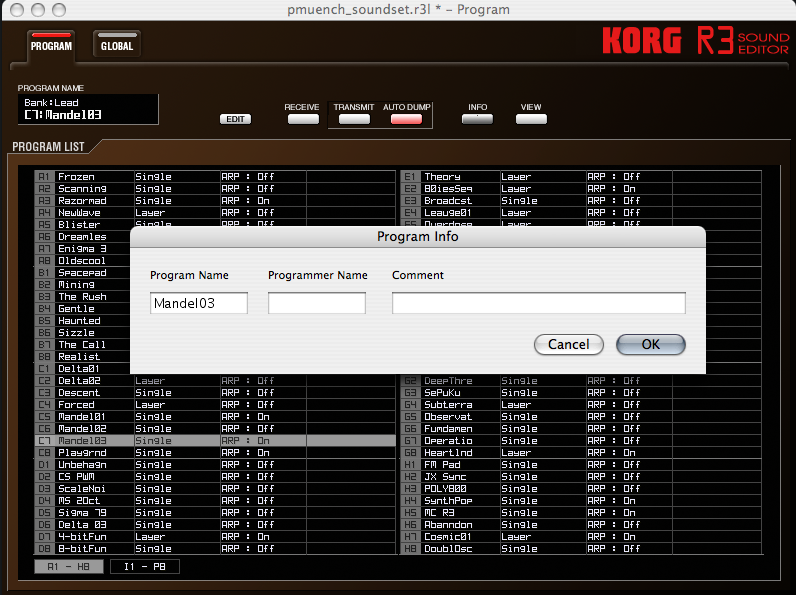The width and height of the screenshot is (796, 595).
Task: Select program H3 POLY800
Action: tap(581, 489)
